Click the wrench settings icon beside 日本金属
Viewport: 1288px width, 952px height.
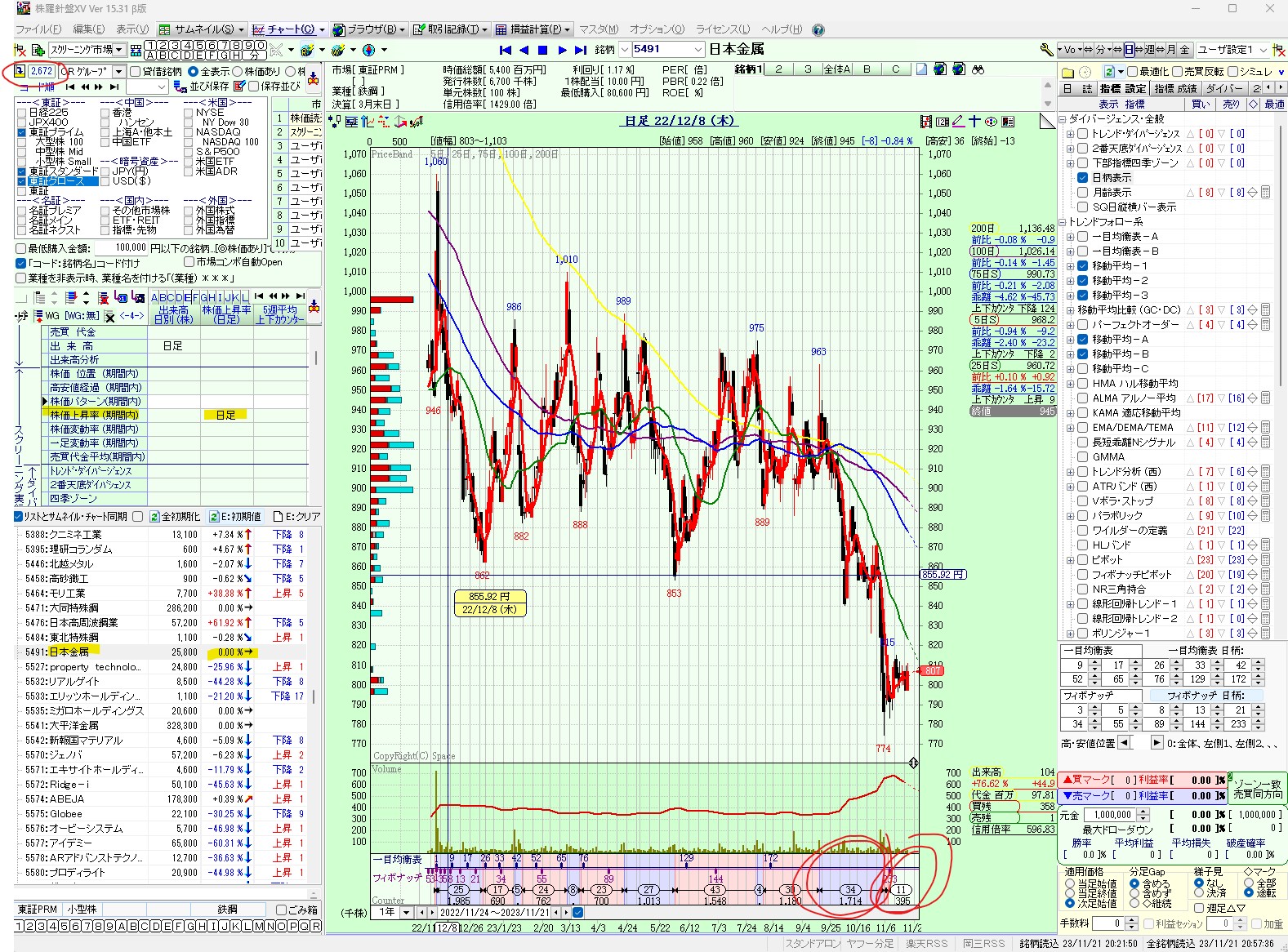1046,50
